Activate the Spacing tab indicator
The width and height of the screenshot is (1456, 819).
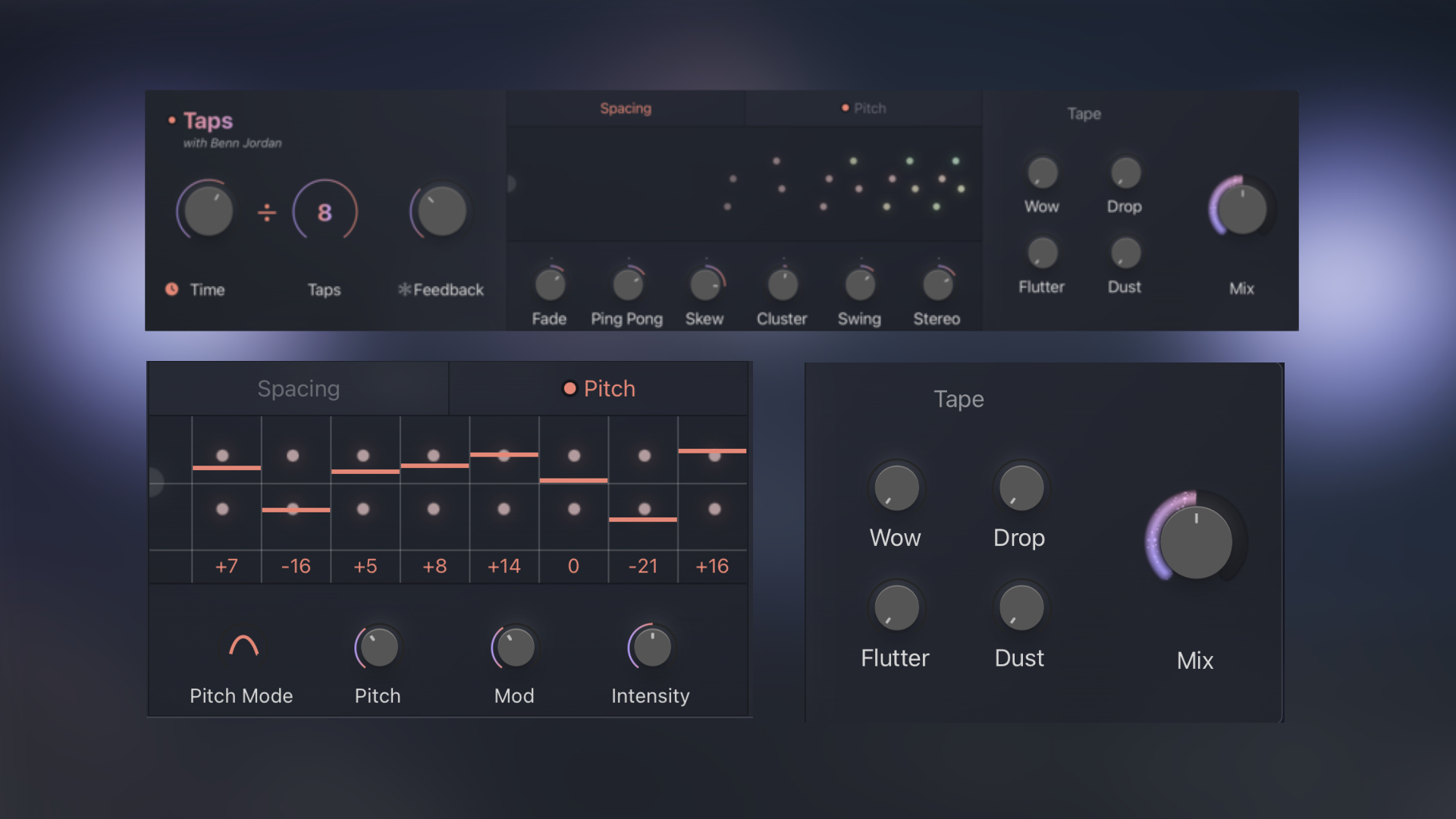point(626,108)
